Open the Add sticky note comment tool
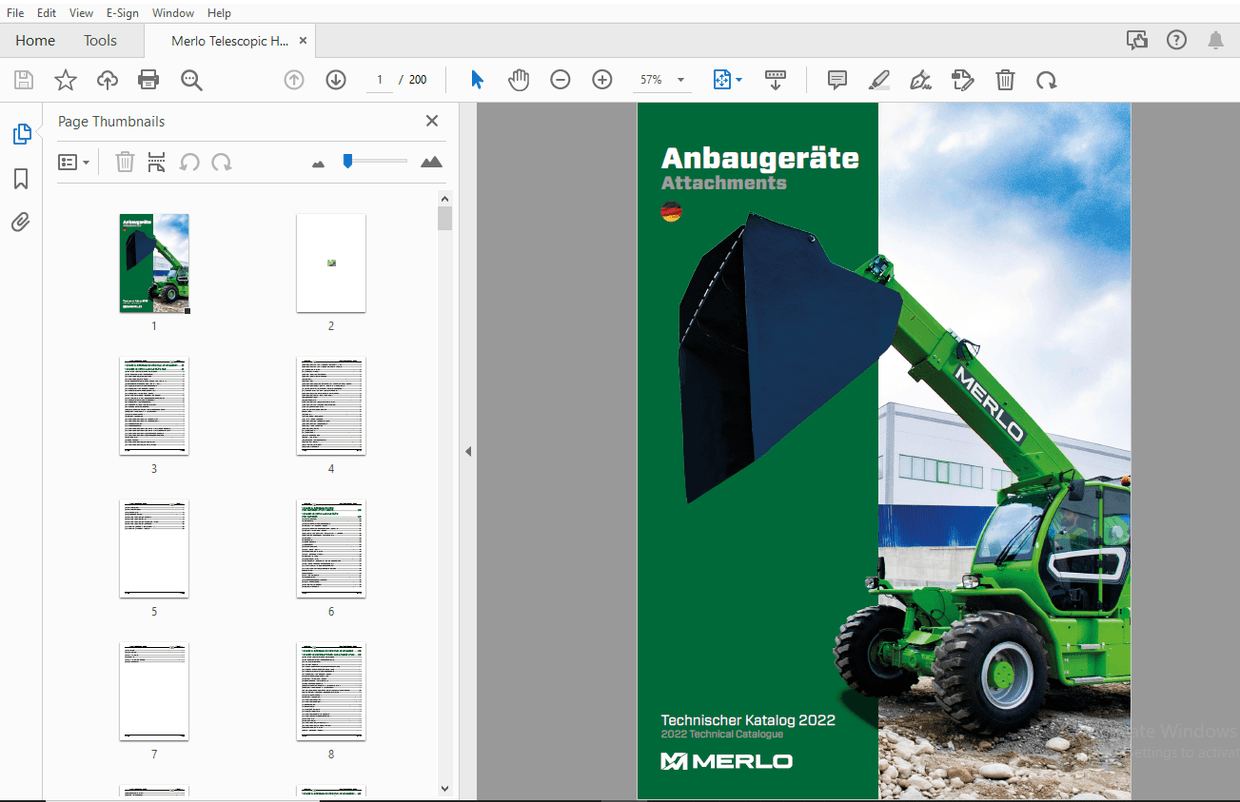This screenshot has height=802, width=1240. click(x=836, y=79)
